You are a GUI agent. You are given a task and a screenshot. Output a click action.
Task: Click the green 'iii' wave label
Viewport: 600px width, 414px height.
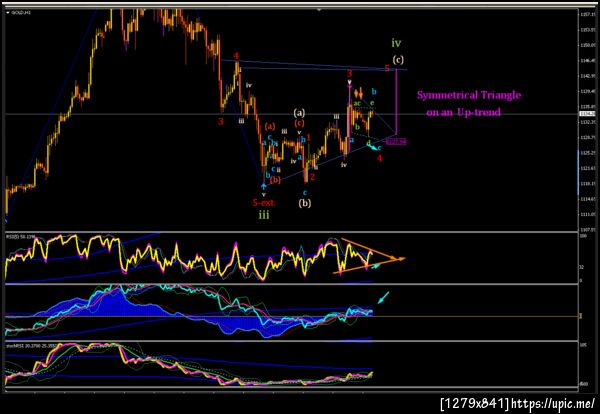click(264, 215)
